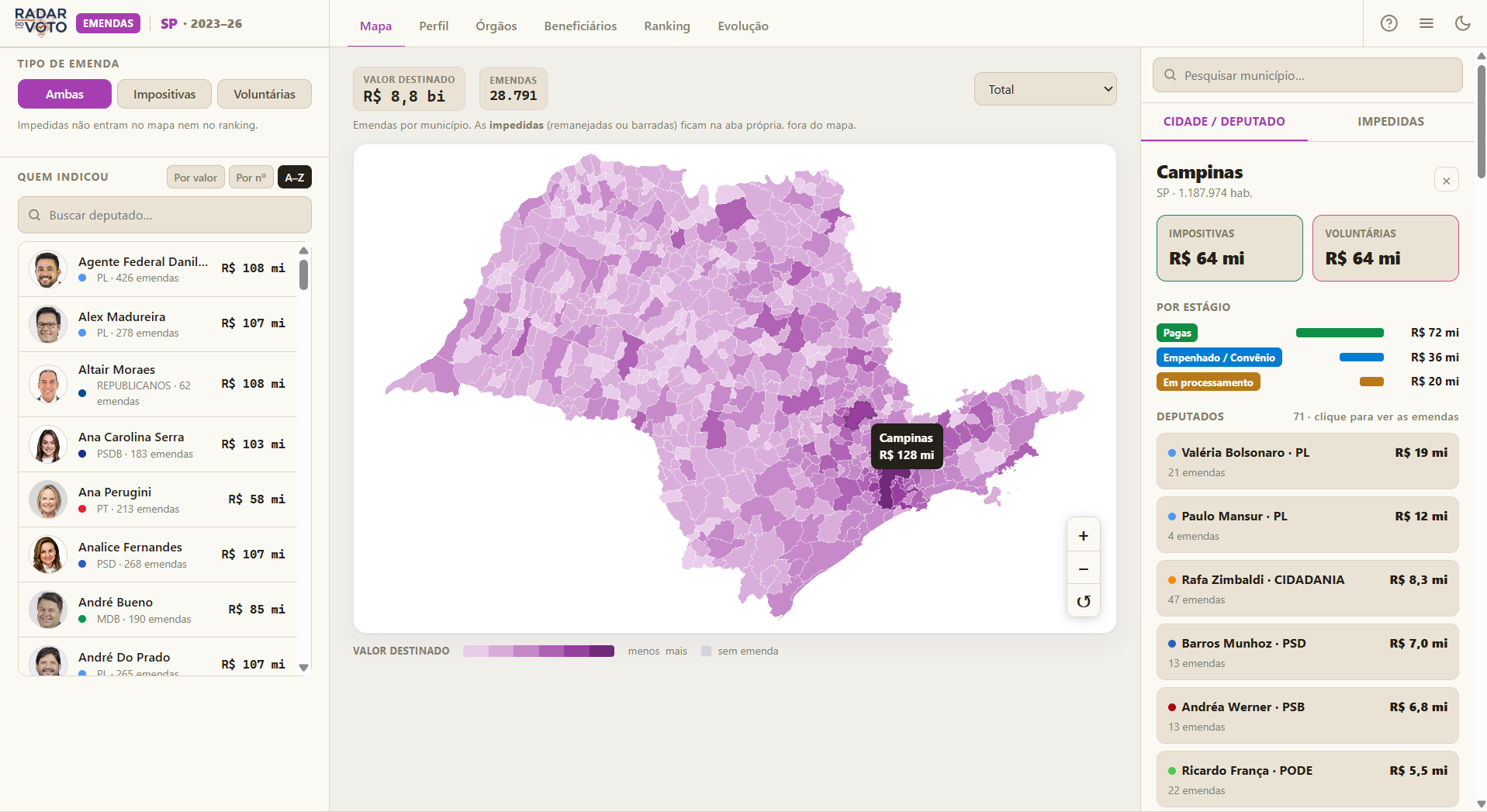The width and height of the screenshot is (1487, 812).
Task: Sort deputies A–Z
Action: 295,178
